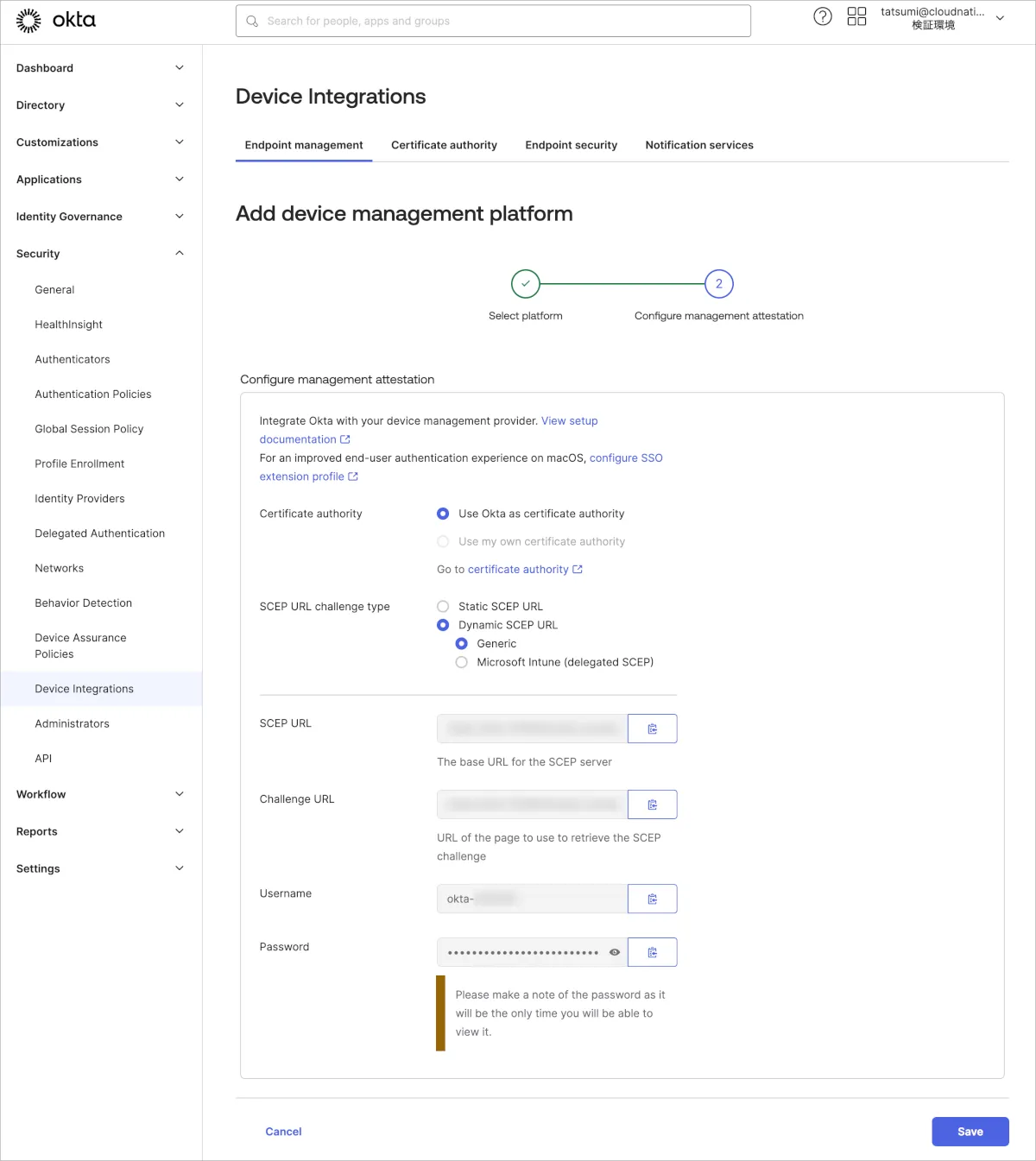1036x1161 pixels.
Task: Select Use Okta as certificate authority
Action: [443, 514]
